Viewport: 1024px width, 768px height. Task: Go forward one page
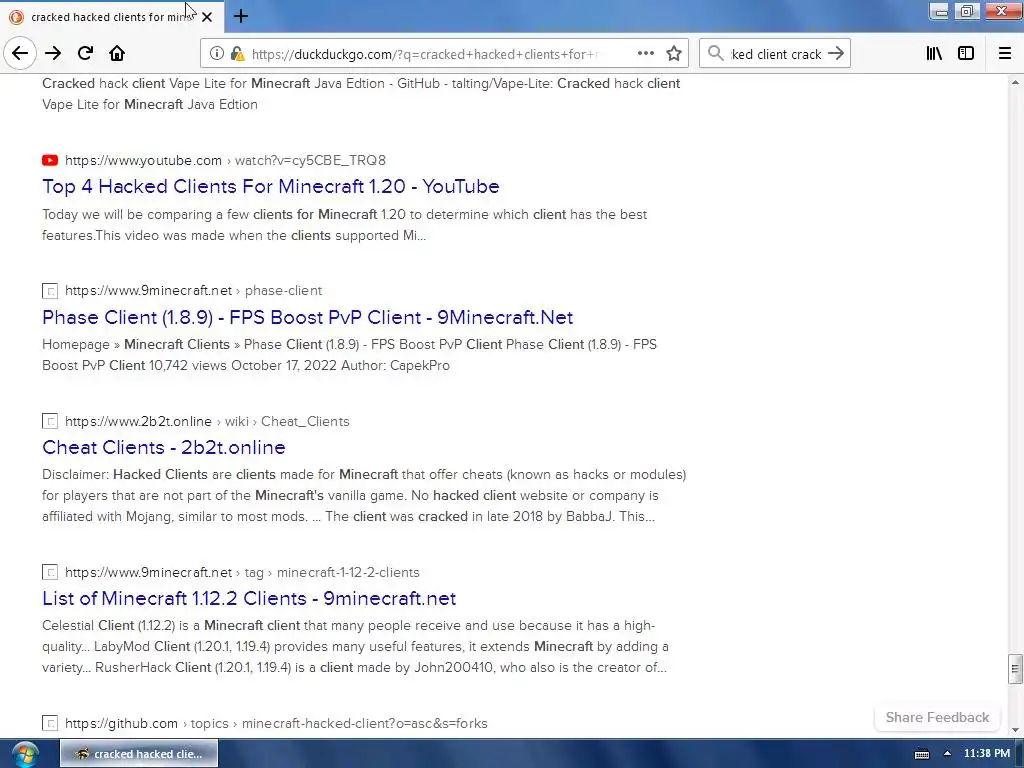tap(53, 54)
